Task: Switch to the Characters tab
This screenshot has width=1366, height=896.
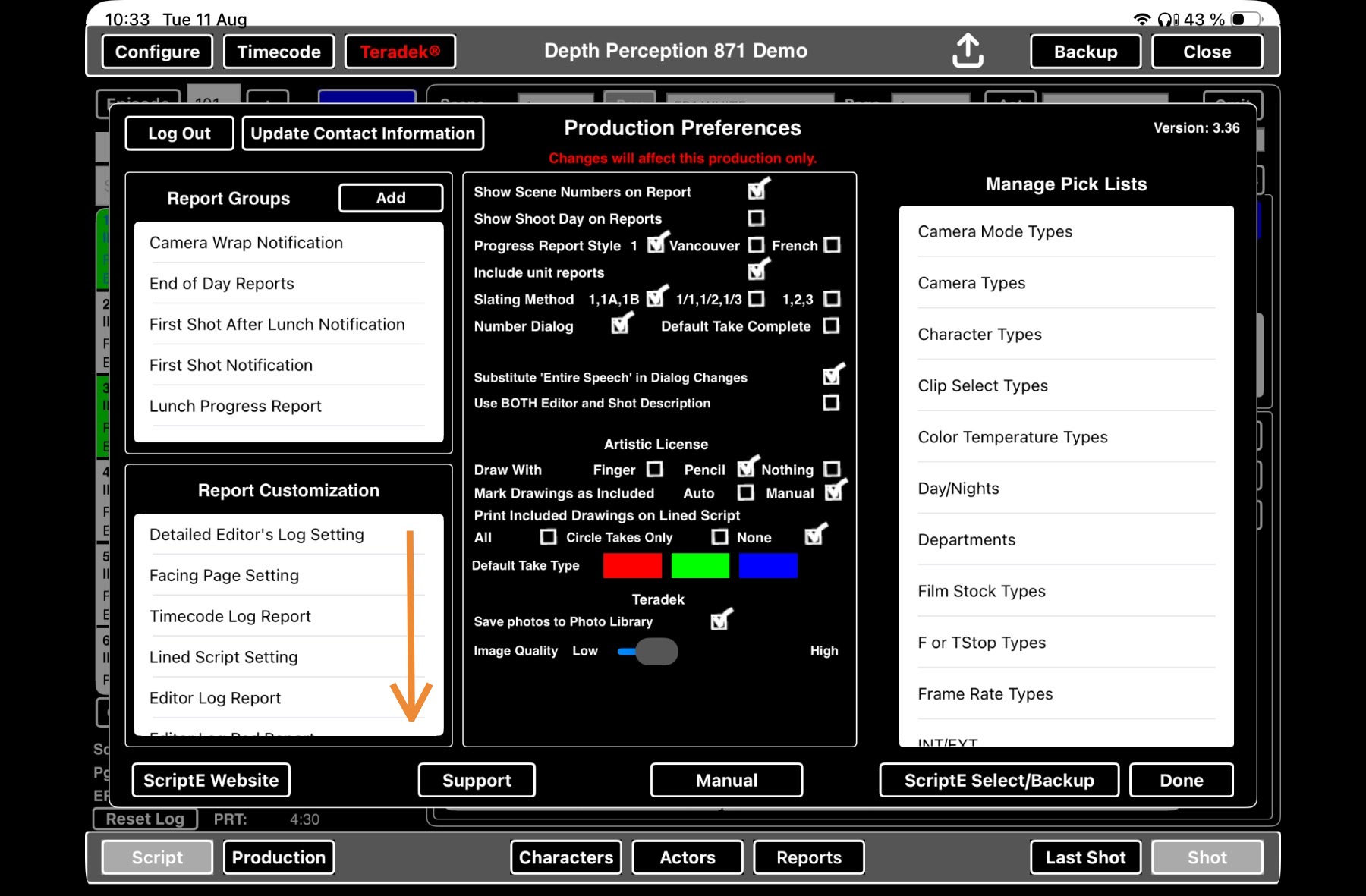Action: click(x=565, y=857)
